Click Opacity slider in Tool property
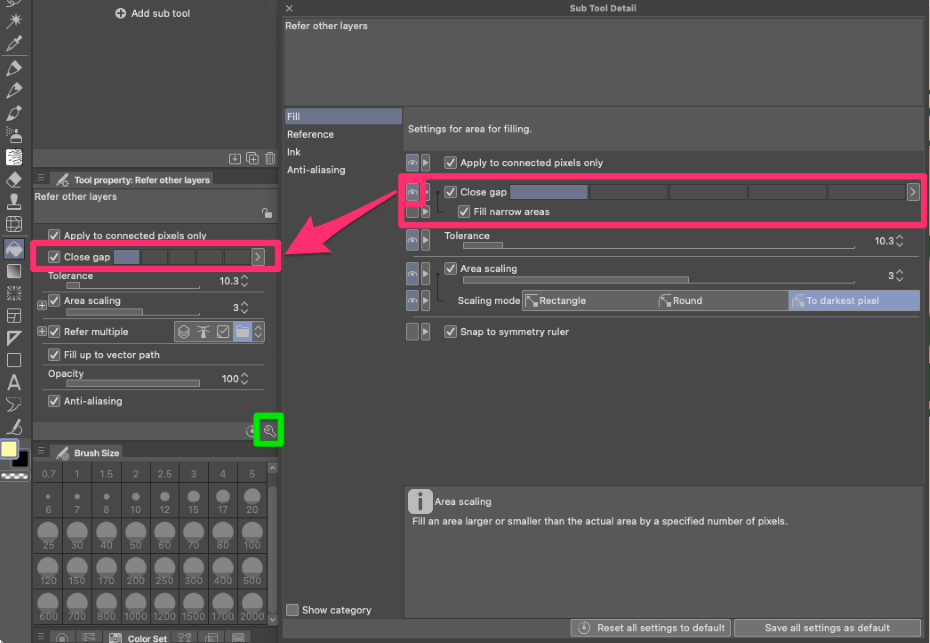The height and width of the screenshot is (643, 930). coord(133,383)
